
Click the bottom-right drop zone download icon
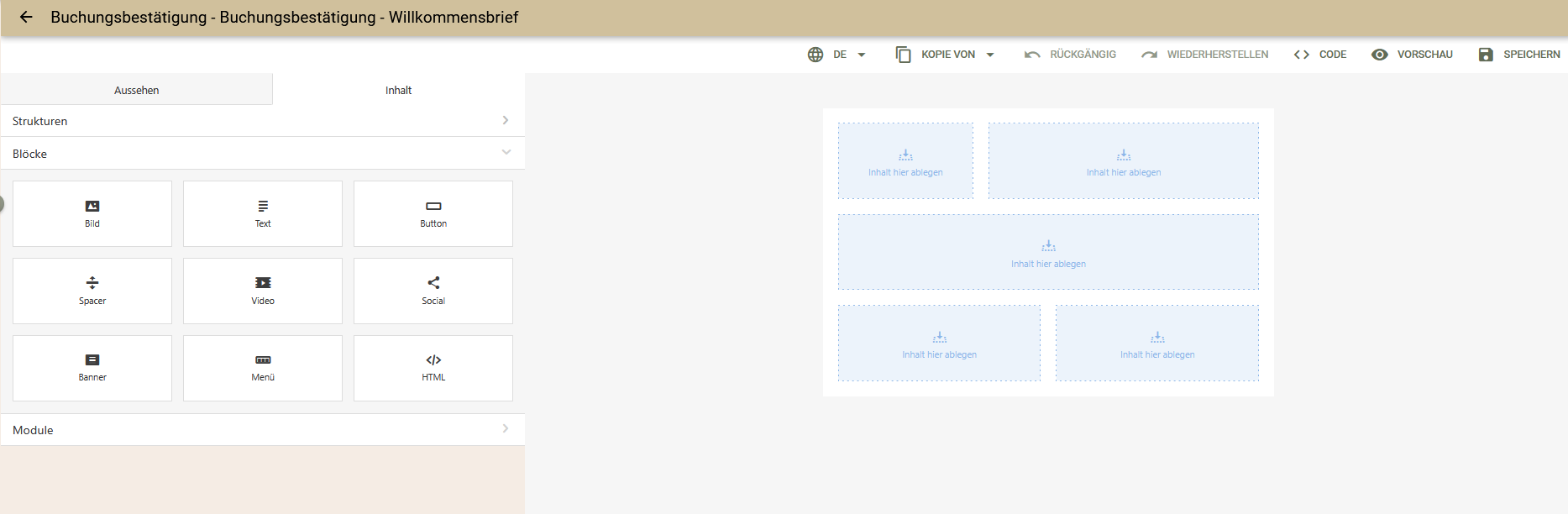pyautogui.click(x=1157, y=337)
